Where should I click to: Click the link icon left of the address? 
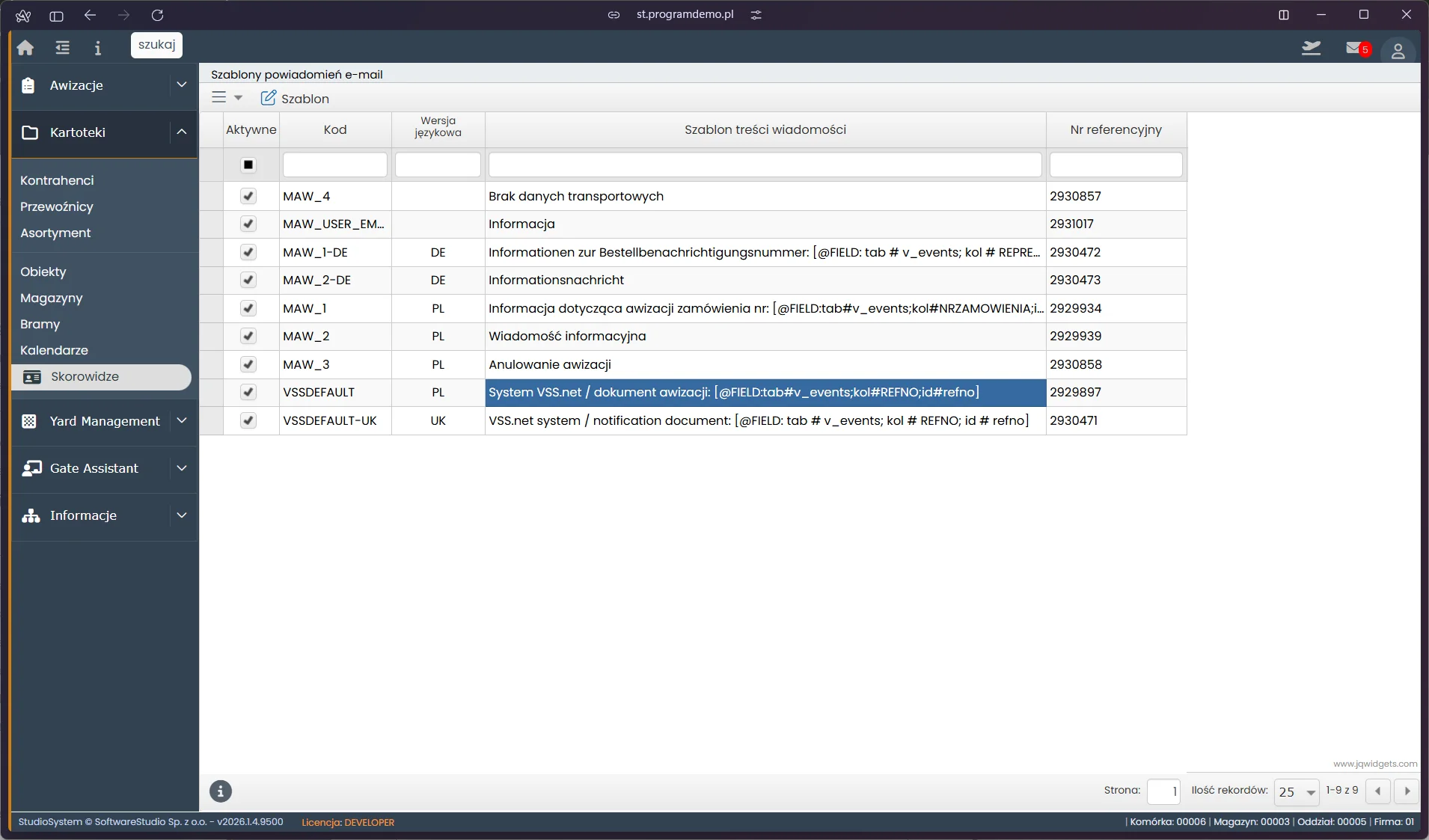pyautogui.click(x=613, y=14)
